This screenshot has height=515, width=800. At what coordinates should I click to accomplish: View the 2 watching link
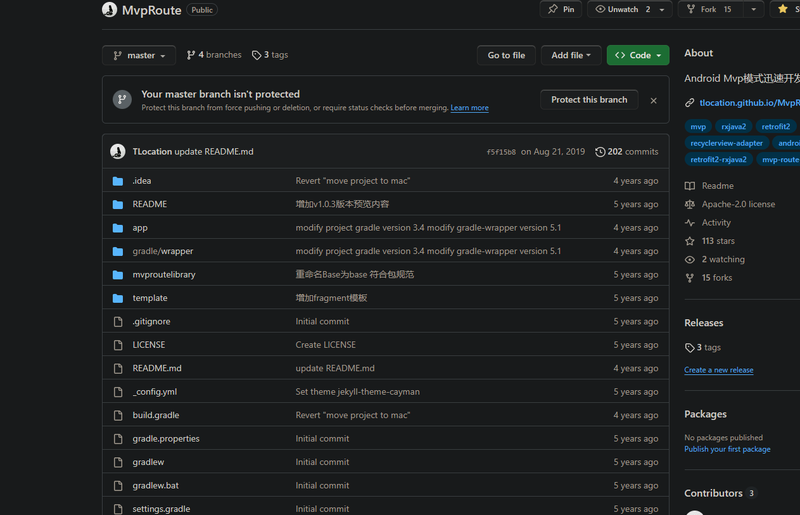[715, 259]
